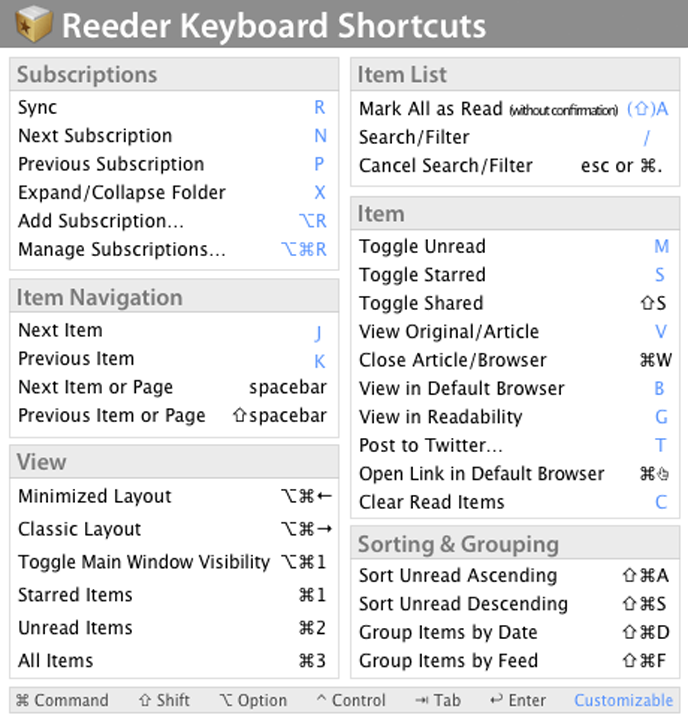Screen dimensions: 688x721
Task: Click the Mark All as Read entry
Action: coord(431,109)
